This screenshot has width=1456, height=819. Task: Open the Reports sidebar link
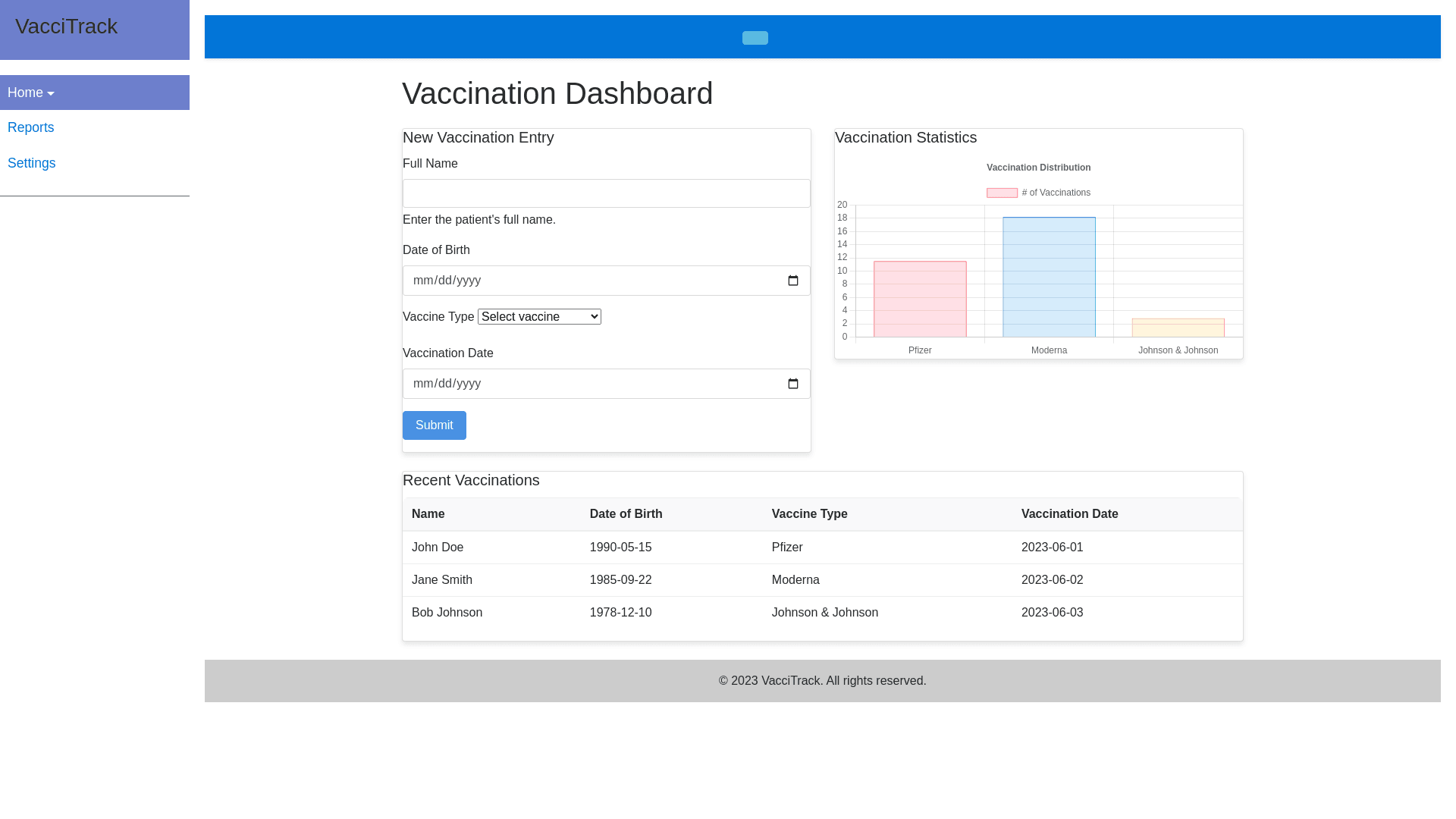31,127
